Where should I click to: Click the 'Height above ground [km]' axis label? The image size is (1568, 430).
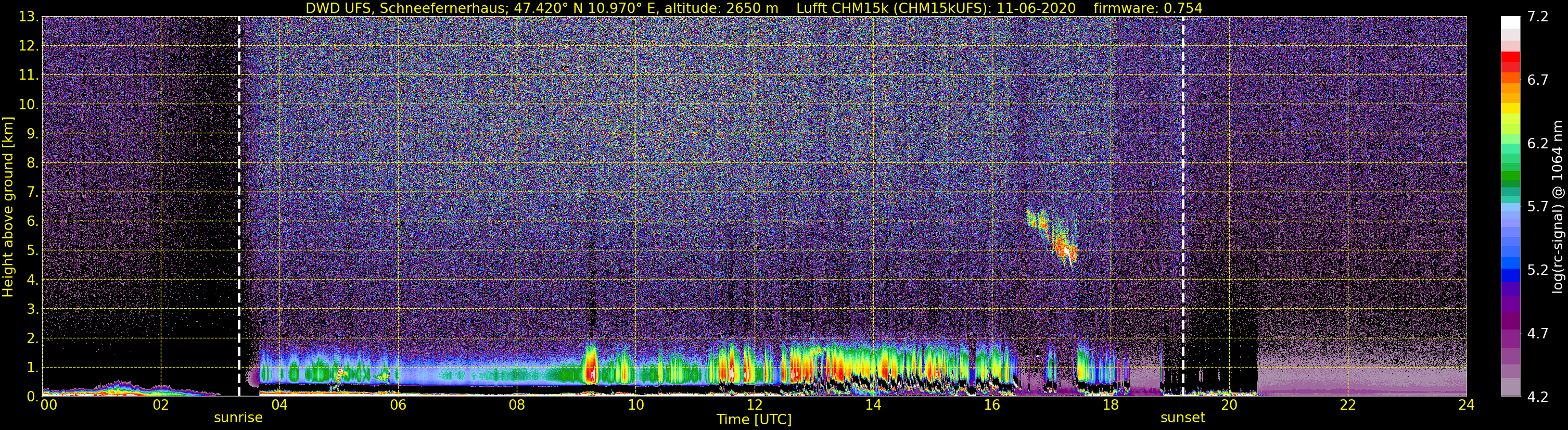coord(8,207)
